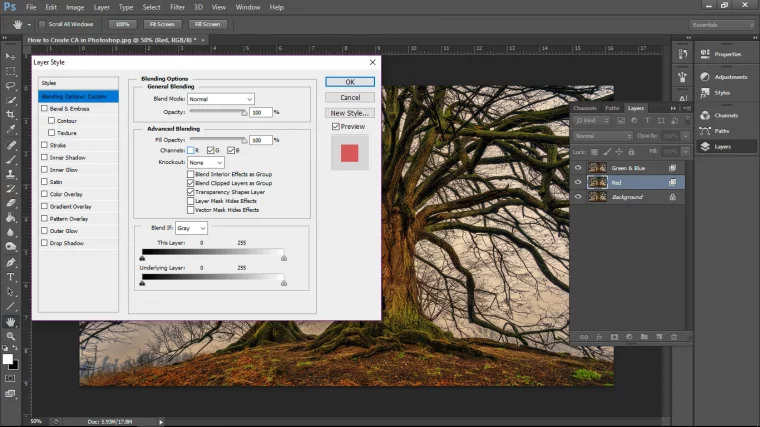Select the Pen tool
Viewport: 760px width, 427px height.
click(10, 263)
